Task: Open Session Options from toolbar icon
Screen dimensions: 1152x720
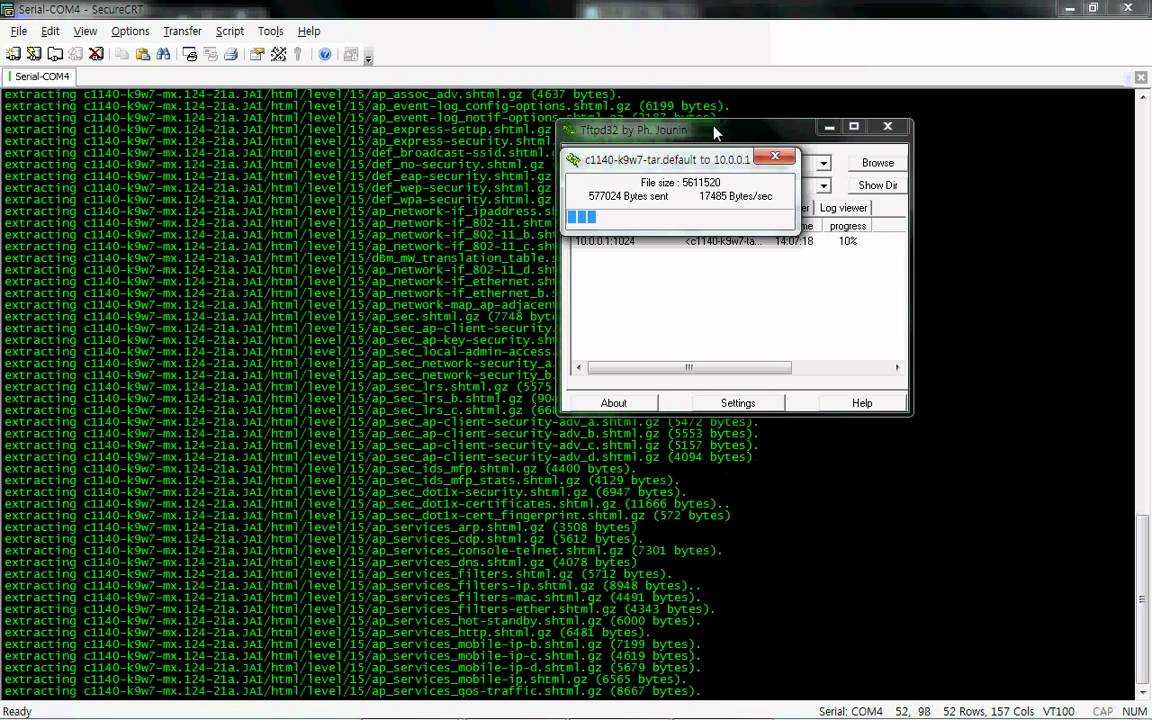Action: [256, 54]
